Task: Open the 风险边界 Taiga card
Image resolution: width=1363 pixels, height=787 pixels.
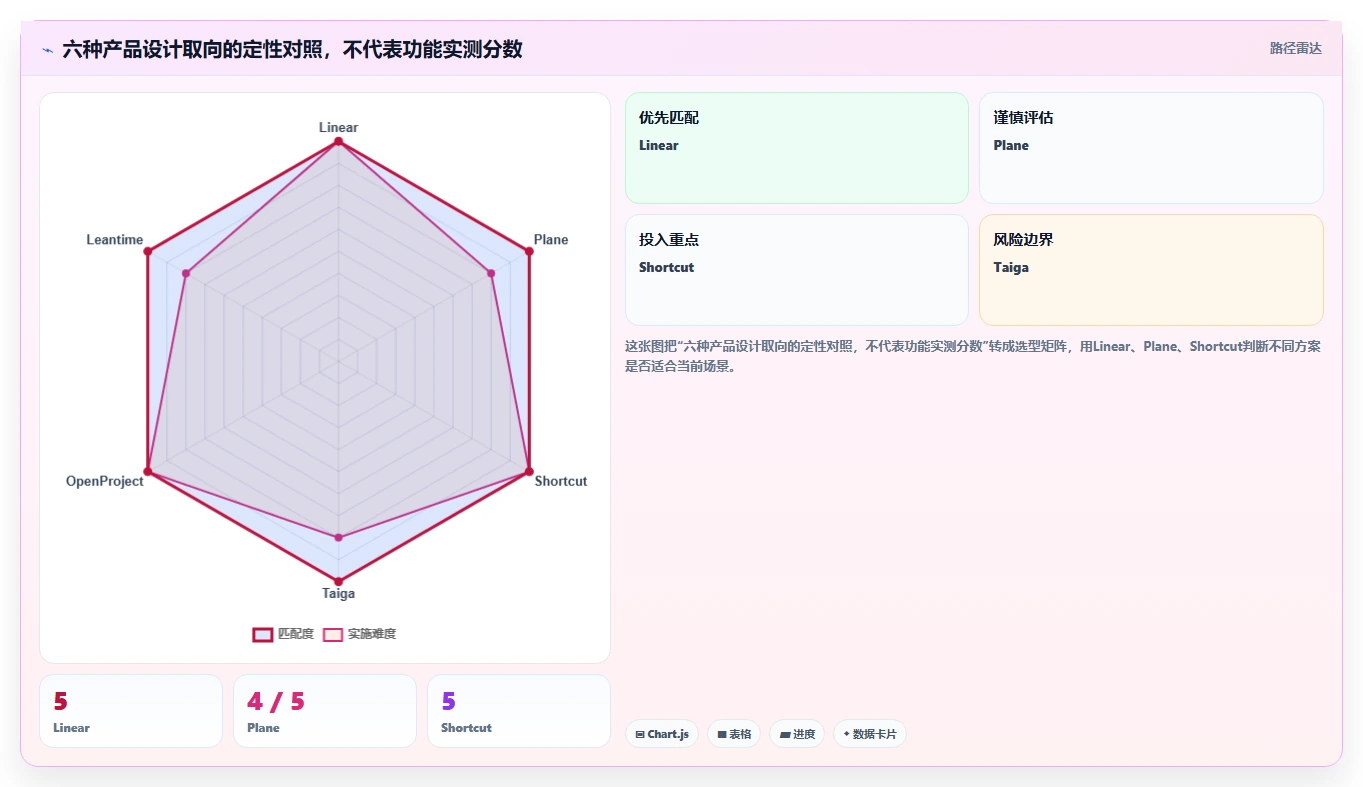Action: click(1151, 270)
